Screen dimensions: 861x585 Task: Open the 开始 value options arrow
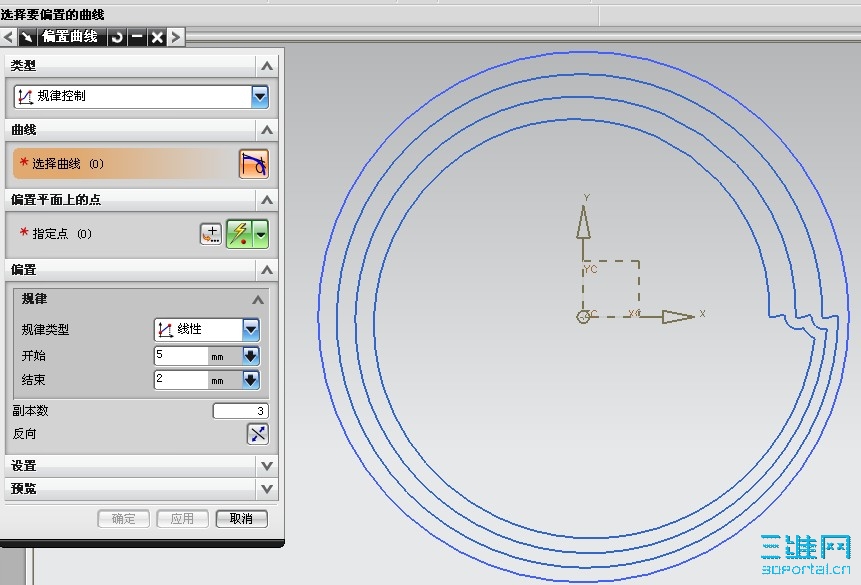coord(251,356)
